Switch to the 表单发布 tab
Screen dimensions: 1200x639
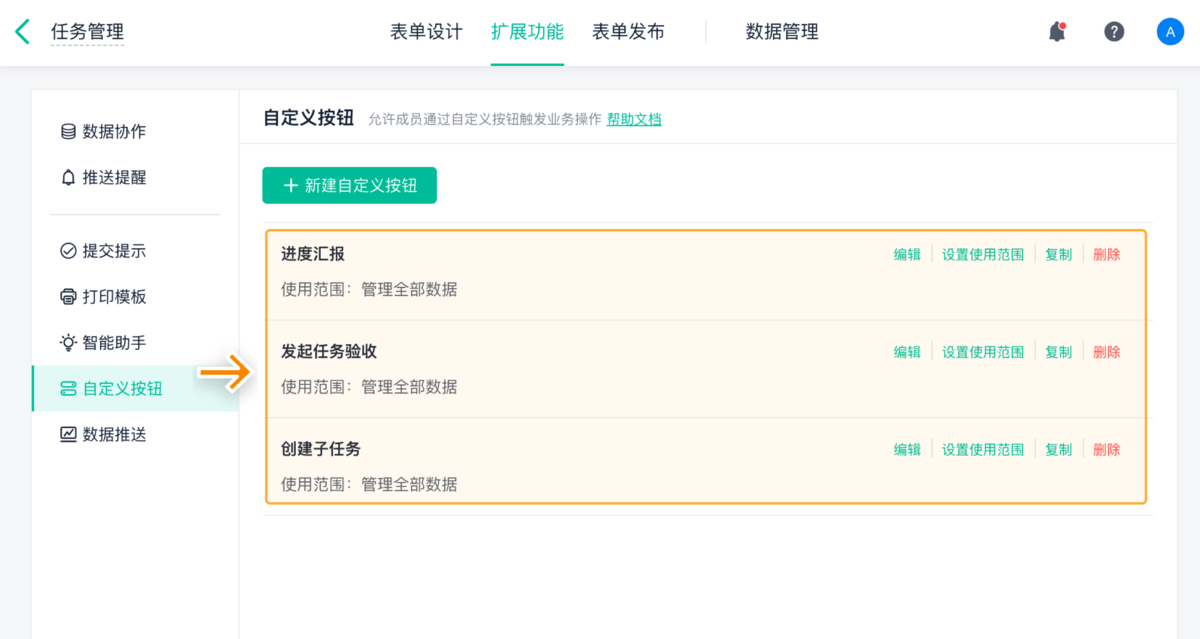tap(628, 32)
